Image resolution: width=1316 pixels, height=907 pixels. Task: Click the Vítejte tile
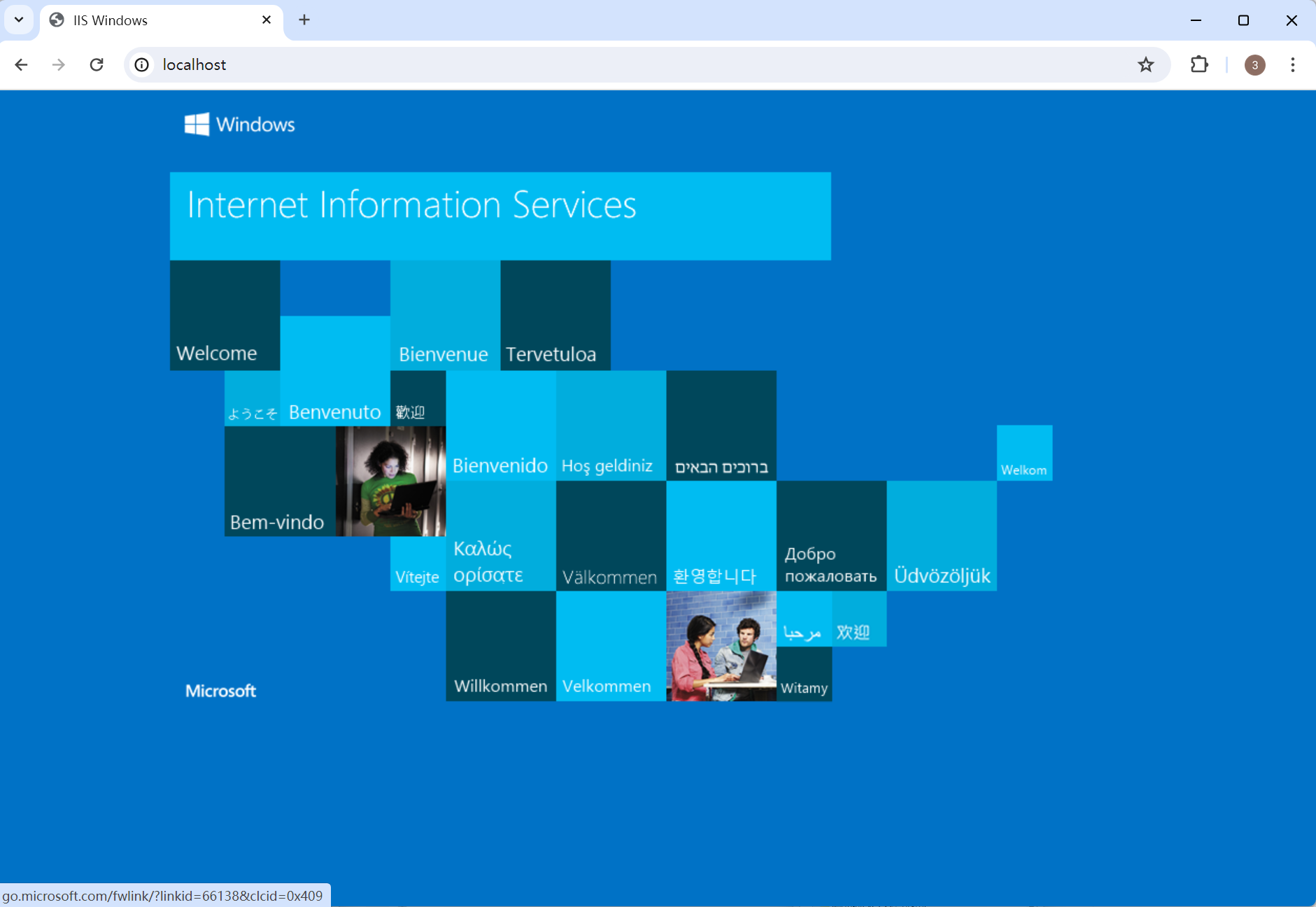(x=418, y=564)
